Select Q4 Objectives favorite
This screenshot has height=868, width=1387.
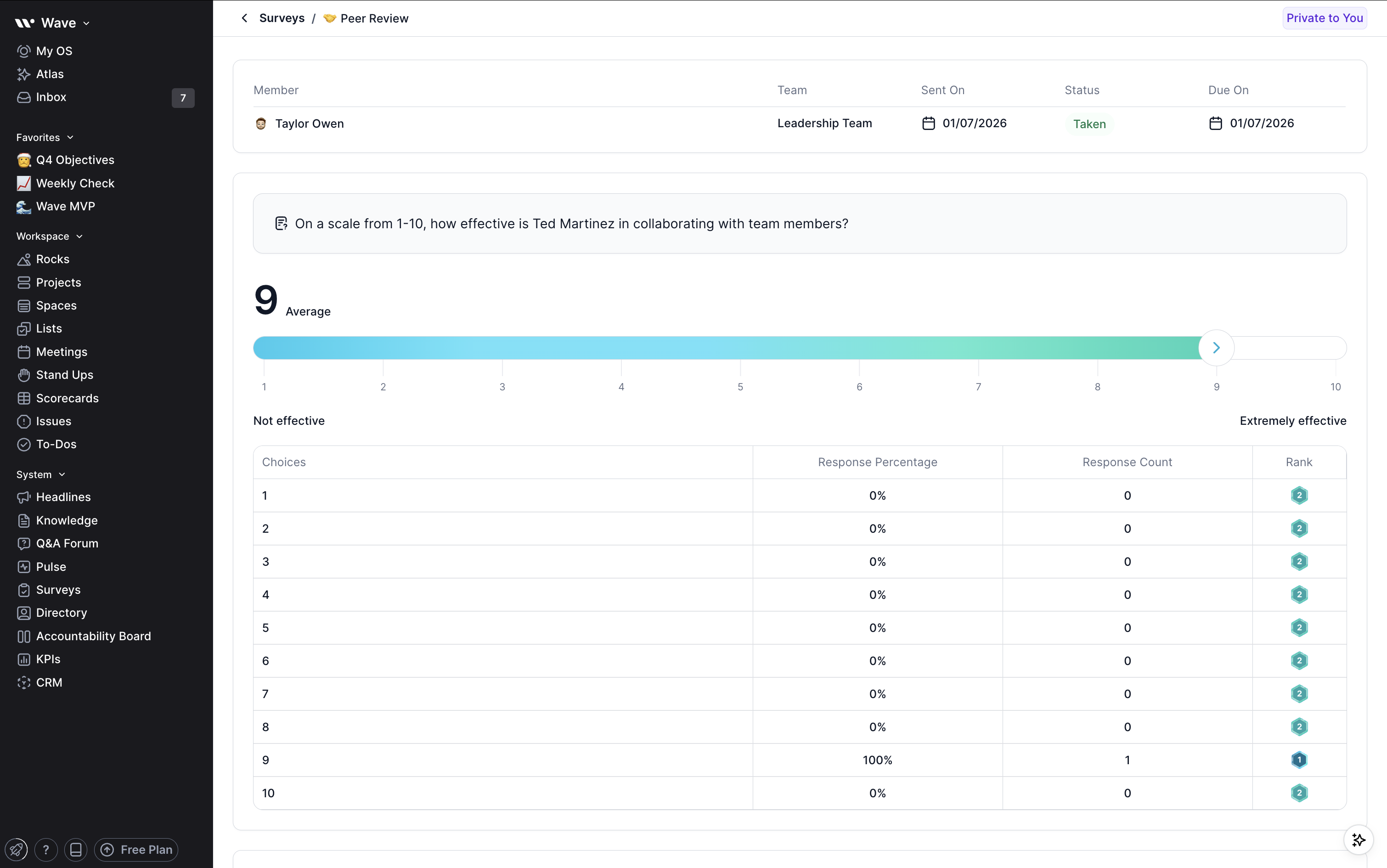tap(74, 160)
